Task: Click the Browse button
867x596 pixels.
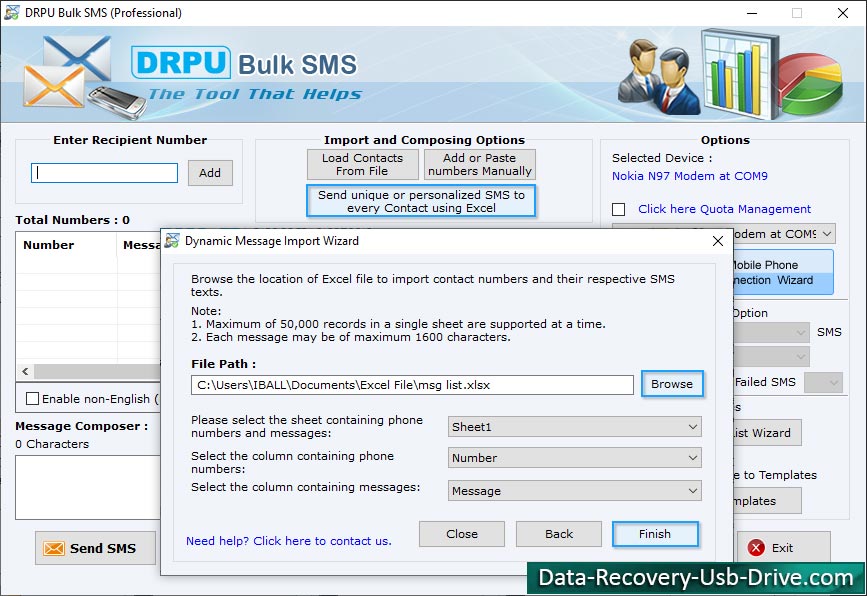Action: click(672, 384)
